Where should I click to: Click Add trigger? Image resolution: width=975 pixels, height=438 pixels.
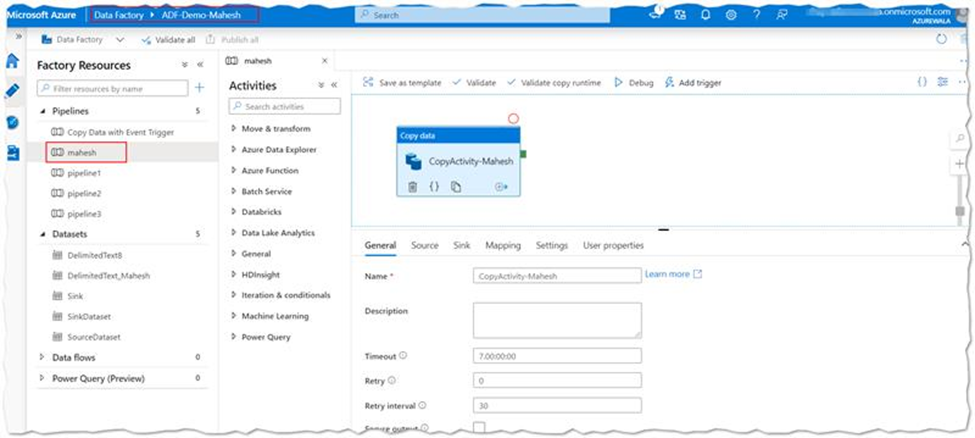693,82
